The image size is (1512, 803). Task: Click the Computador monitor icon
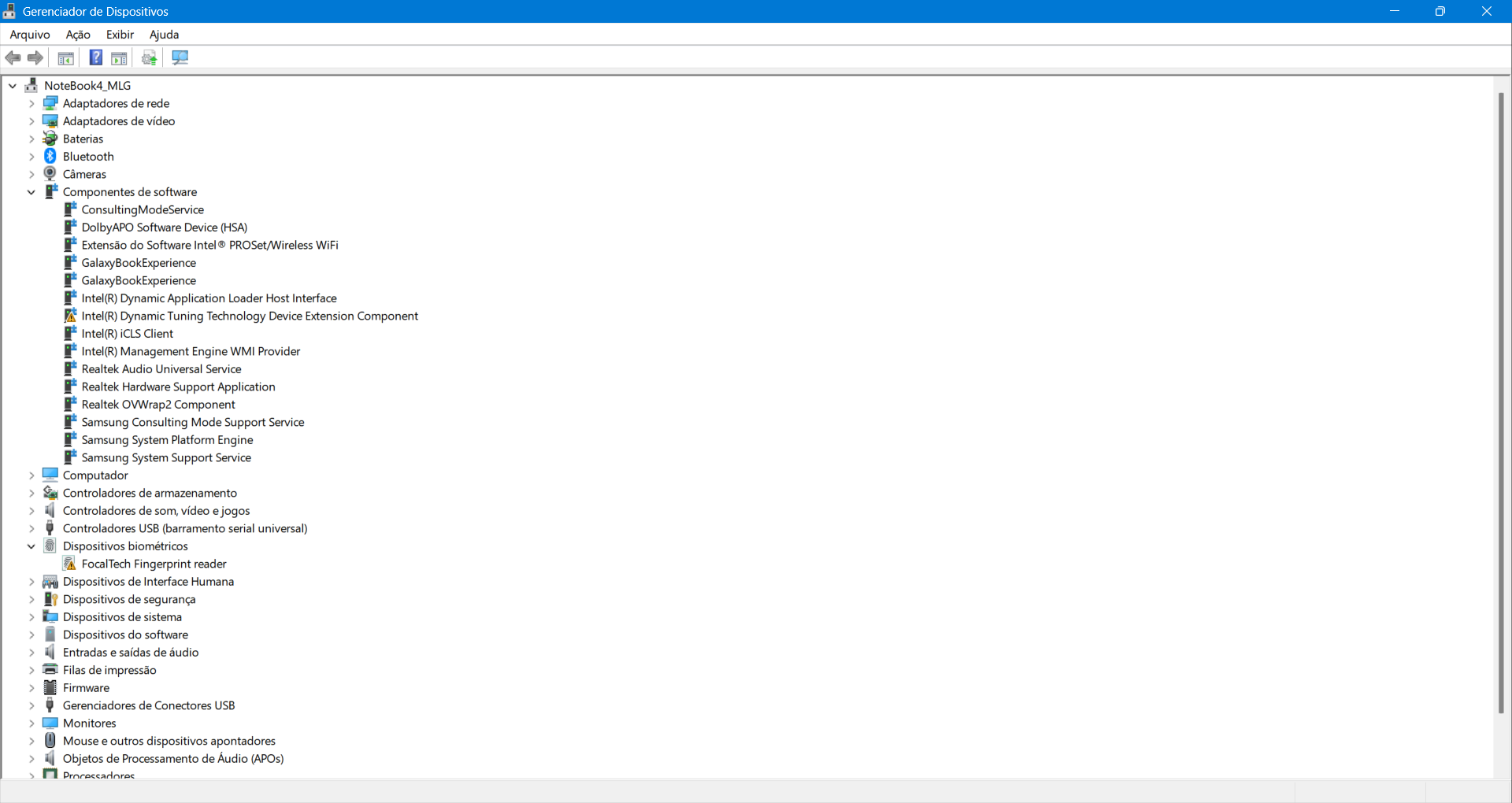click(x=50, y=475)
